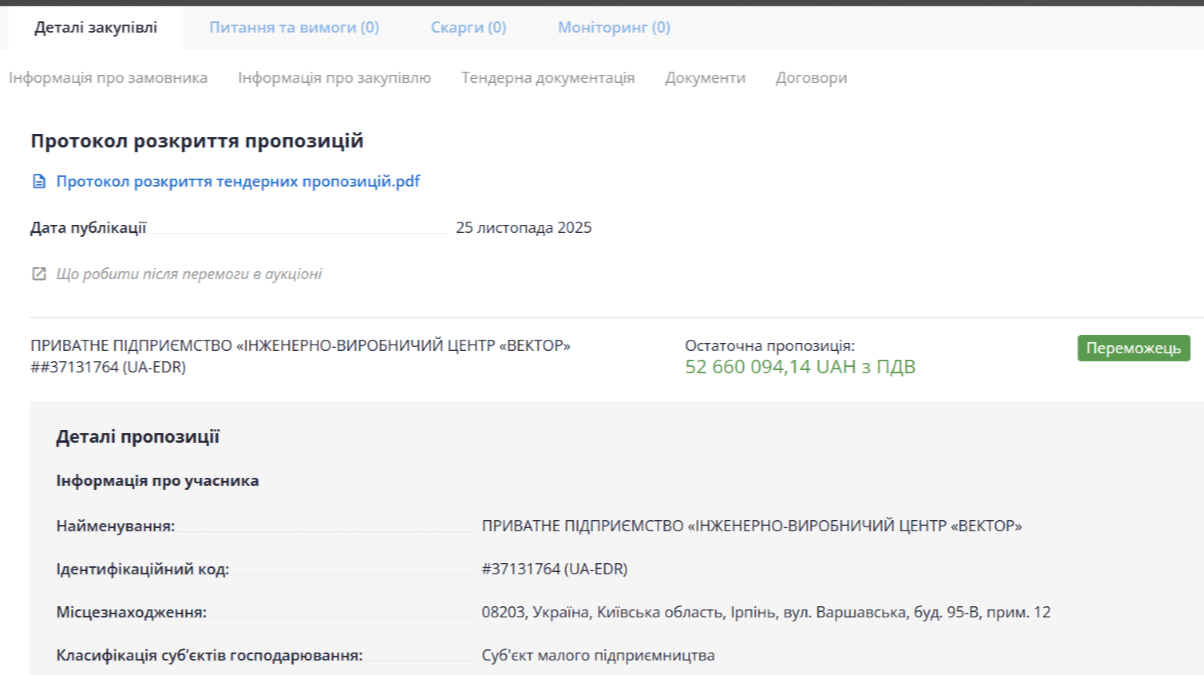Open the PDF file icon beside the protocol
This screenshot has width=1204, height=675.
click(x=39, y=182)
